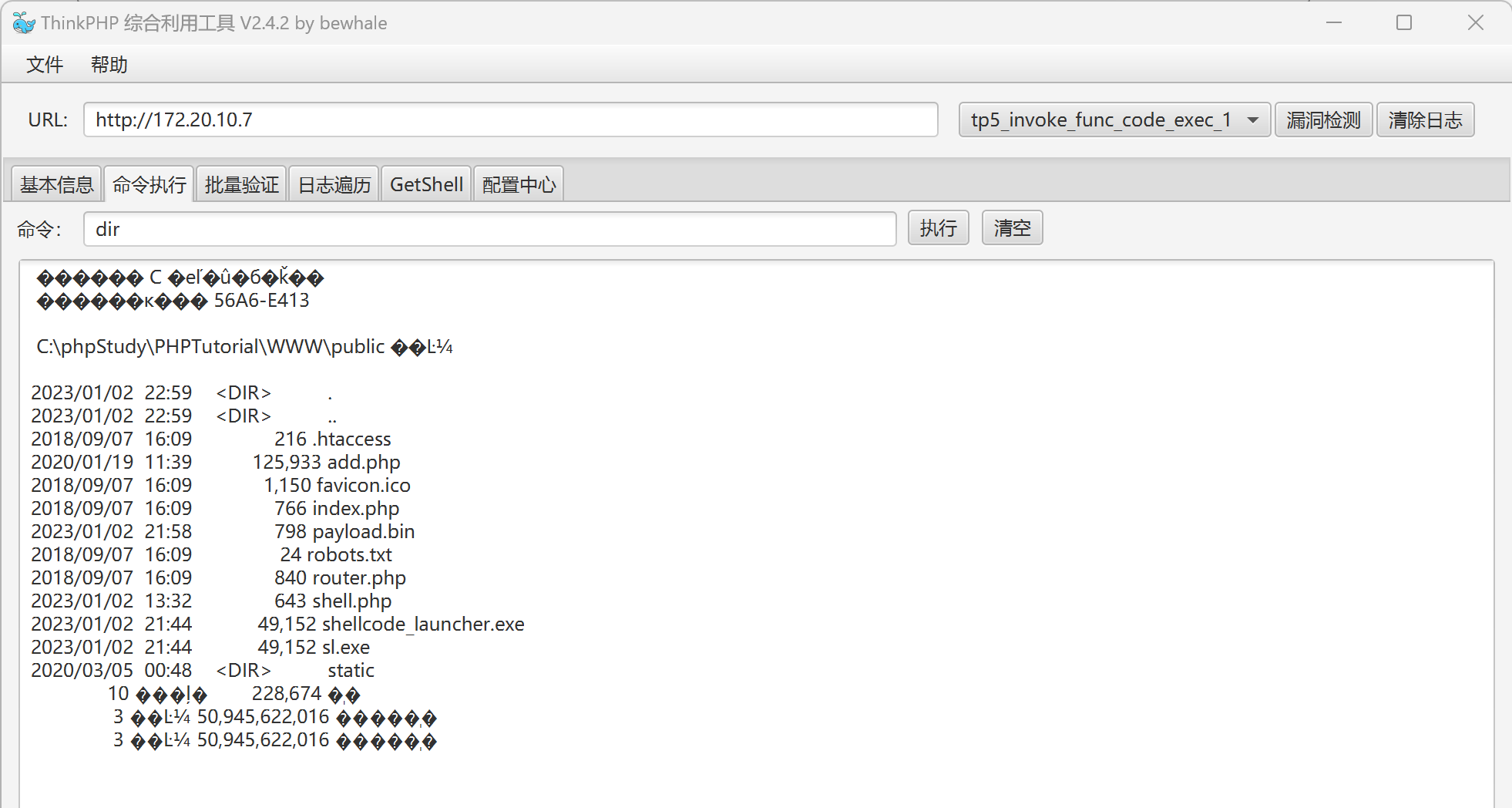Image resolution: width=1512 pixels, height=808 pixels.
Task: Open the 帮助 menu
Action: [109, 65]
